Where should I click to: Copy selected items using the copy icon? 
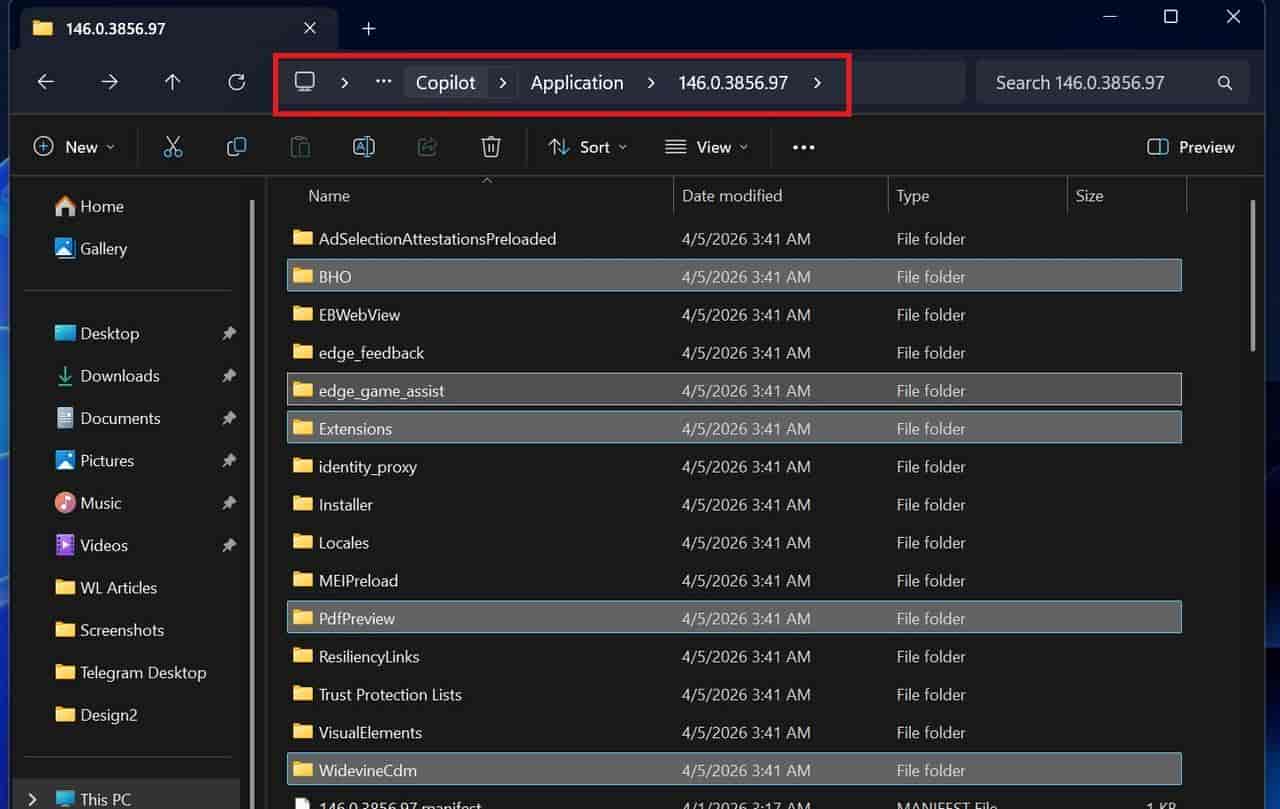click(237, 147)
